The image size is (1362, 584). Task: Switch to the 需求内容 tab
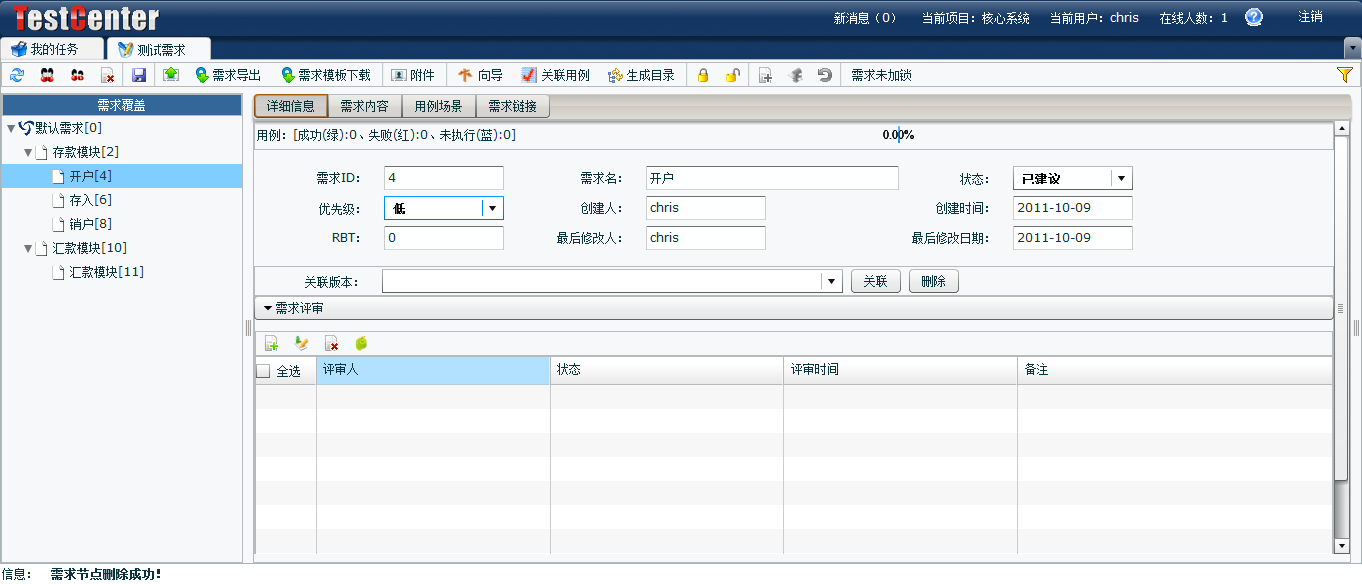click(364, 105)
